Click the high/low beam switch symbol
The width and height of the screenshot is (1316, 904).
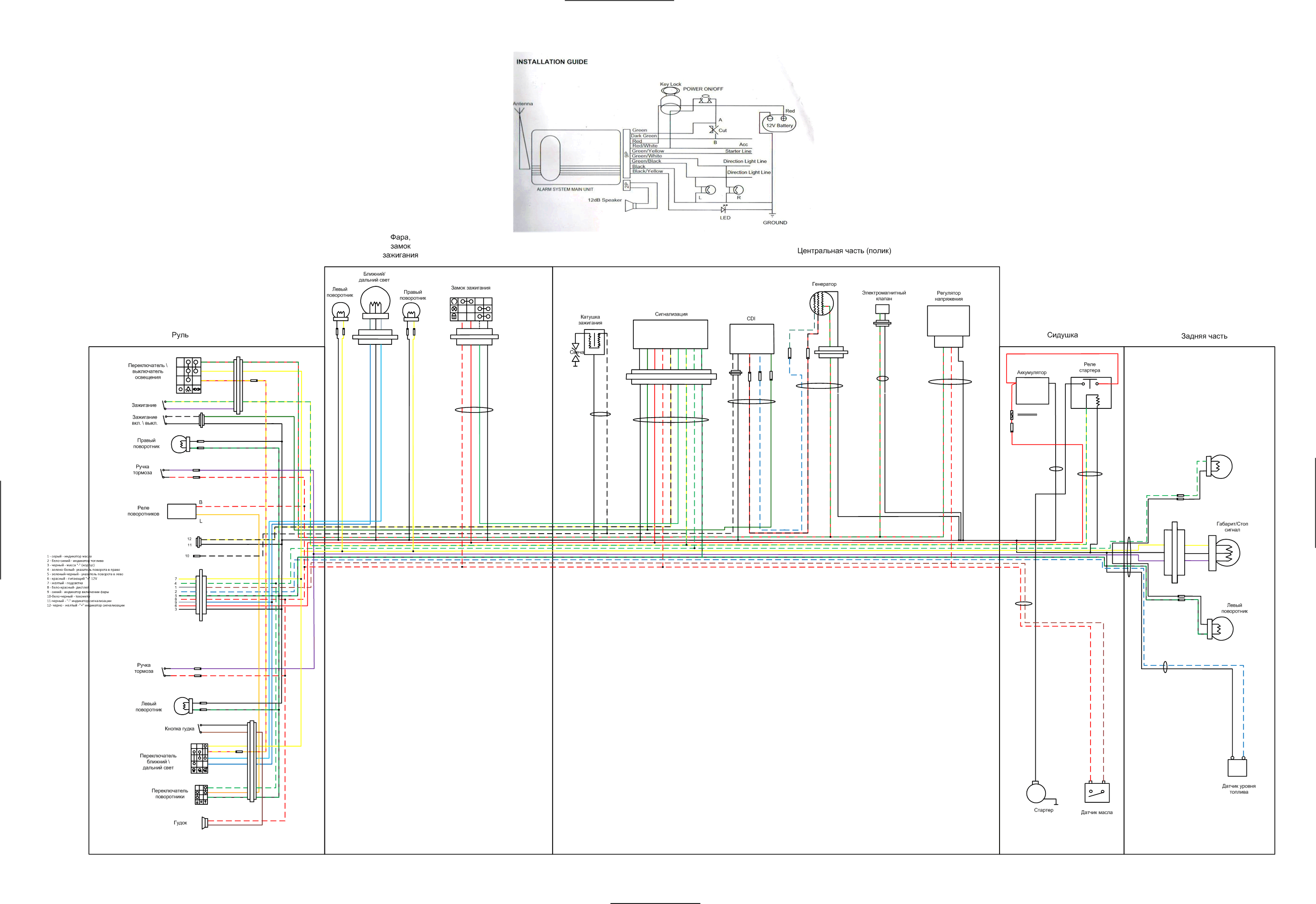click(200, 758)
